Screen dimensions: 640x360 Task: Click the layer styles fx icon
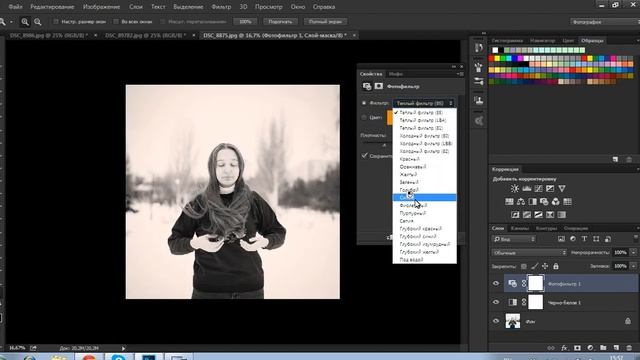[x=564, y=348]
